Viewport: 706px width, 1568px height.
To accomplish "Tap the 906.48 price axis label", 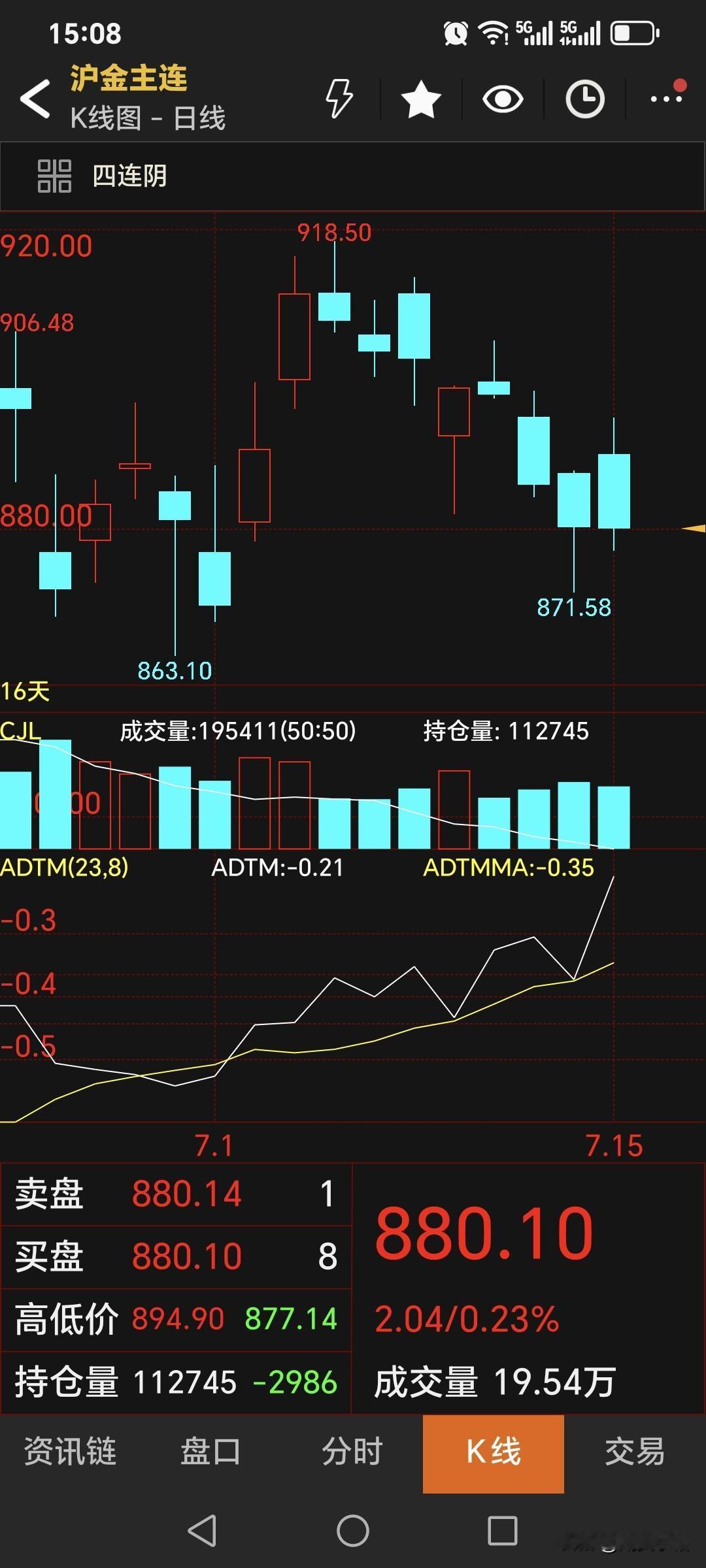I will (x=37, y=323).
